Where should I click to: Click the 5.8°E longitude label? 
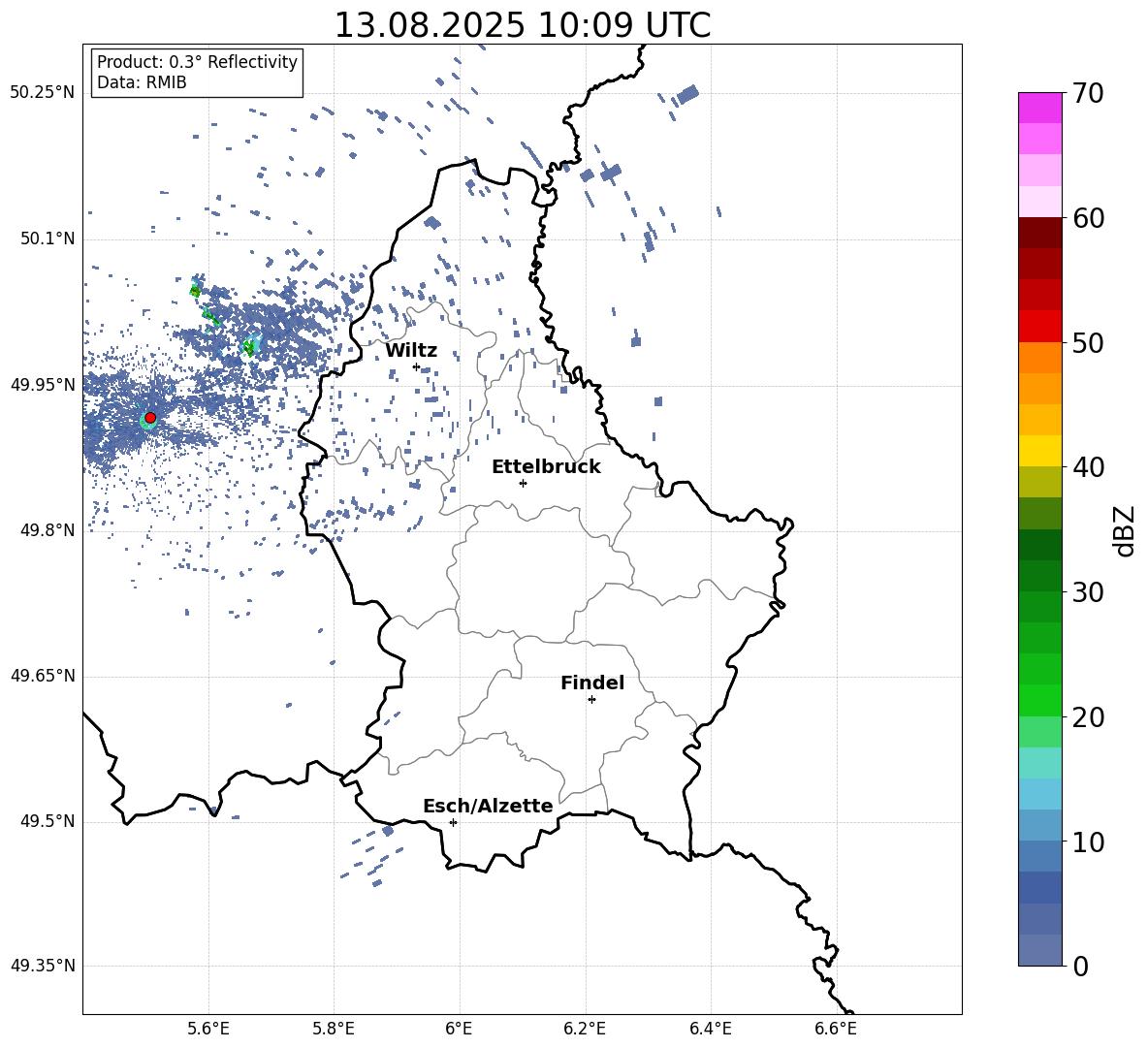coord(334,1029)
